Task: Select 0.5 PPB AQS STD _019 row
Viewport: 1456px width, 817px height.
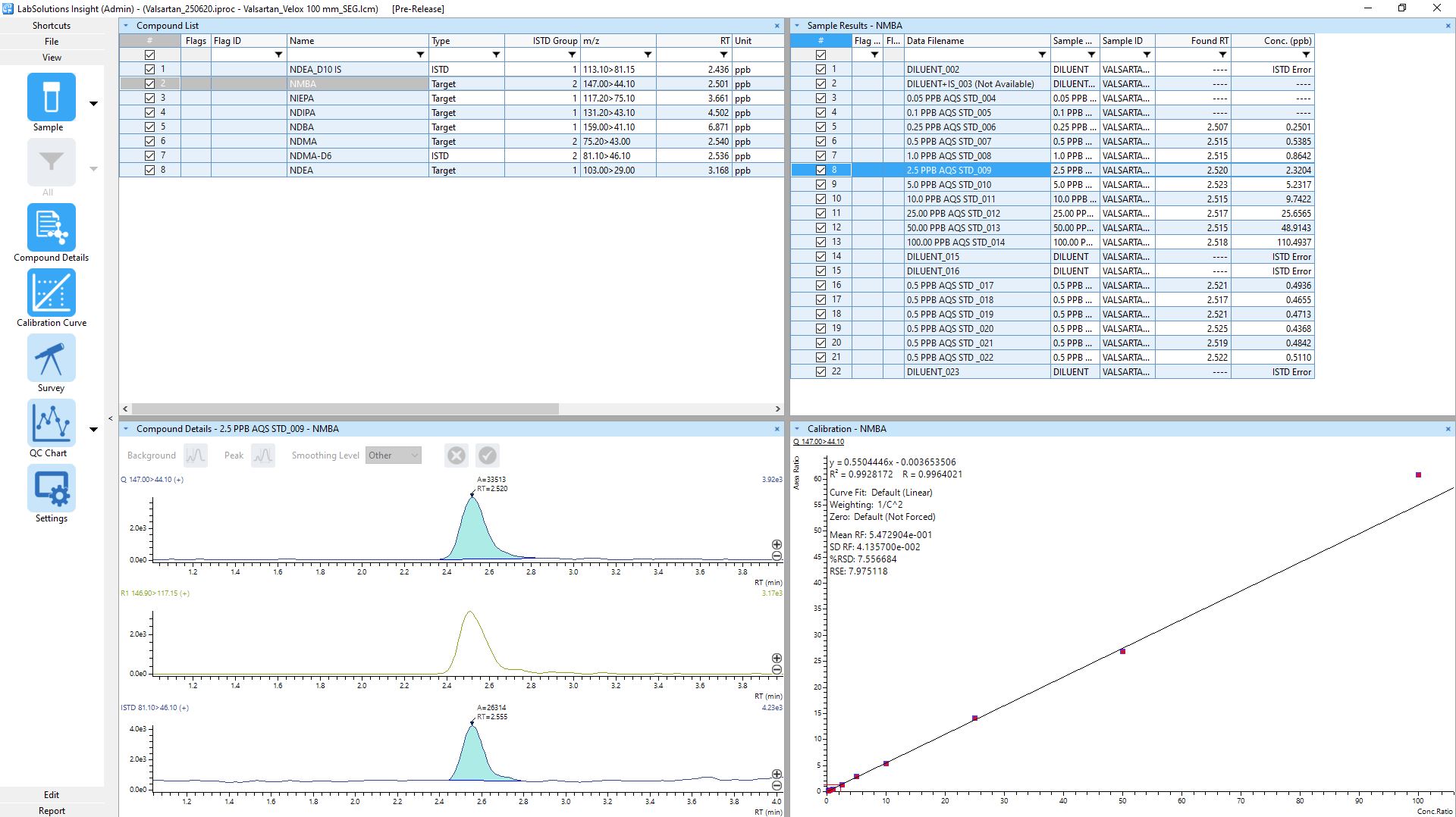Action: click(x=1053, y=314)
